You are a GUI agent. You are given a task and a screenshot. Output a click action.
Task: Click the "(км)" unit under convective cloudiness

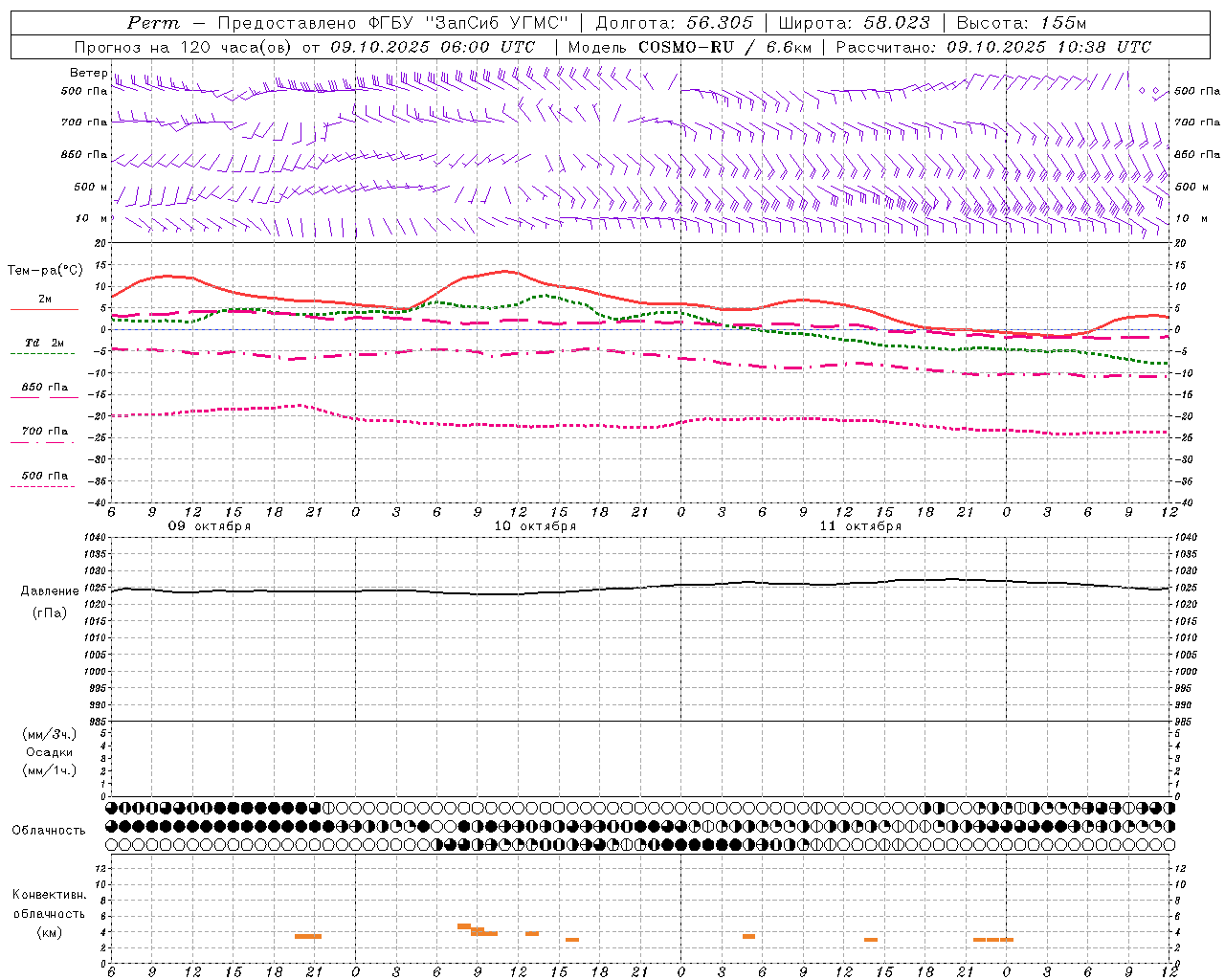[x=50, y=932]
